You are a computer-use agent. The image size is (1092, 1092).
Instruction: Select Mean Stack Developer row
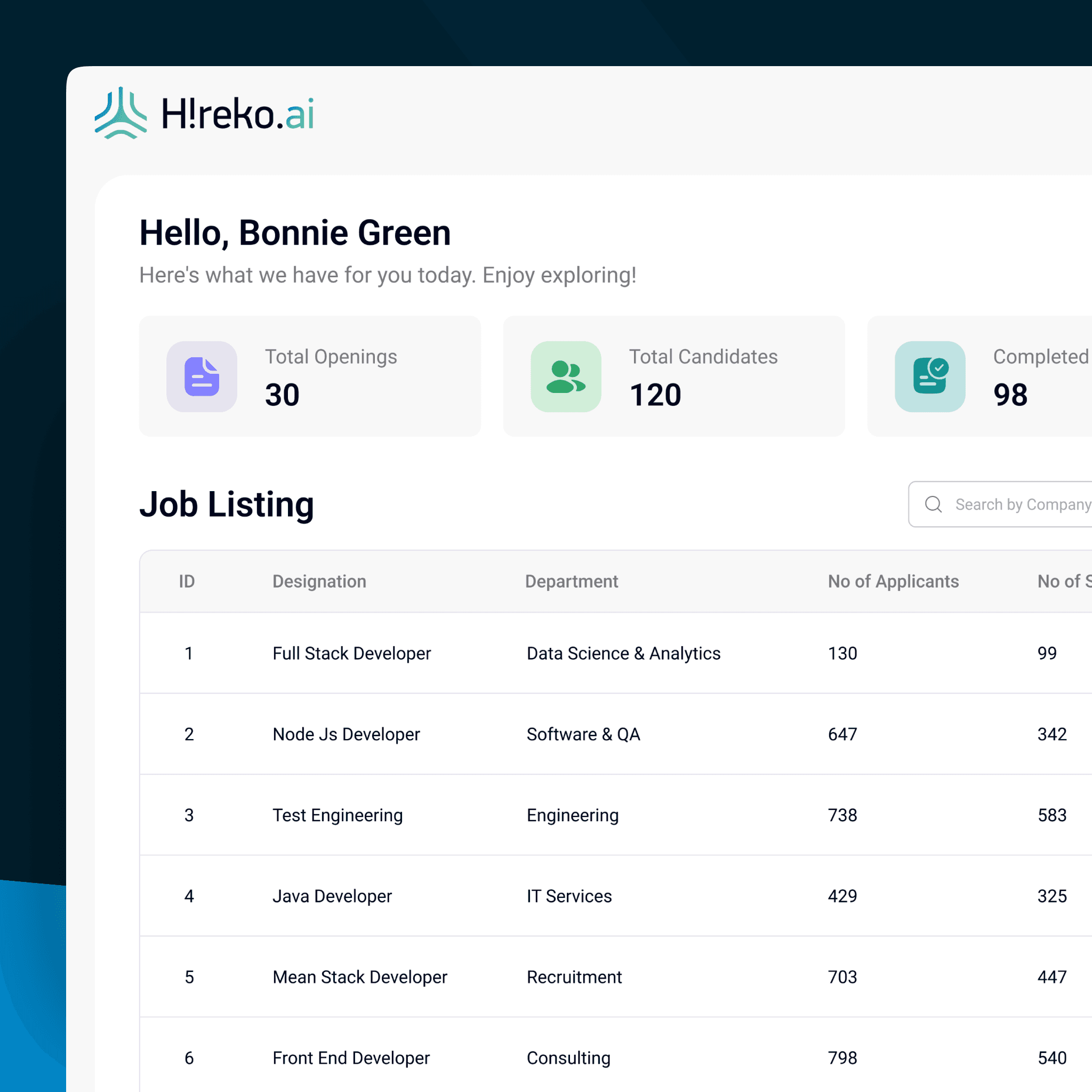click(x=615, y=977)
